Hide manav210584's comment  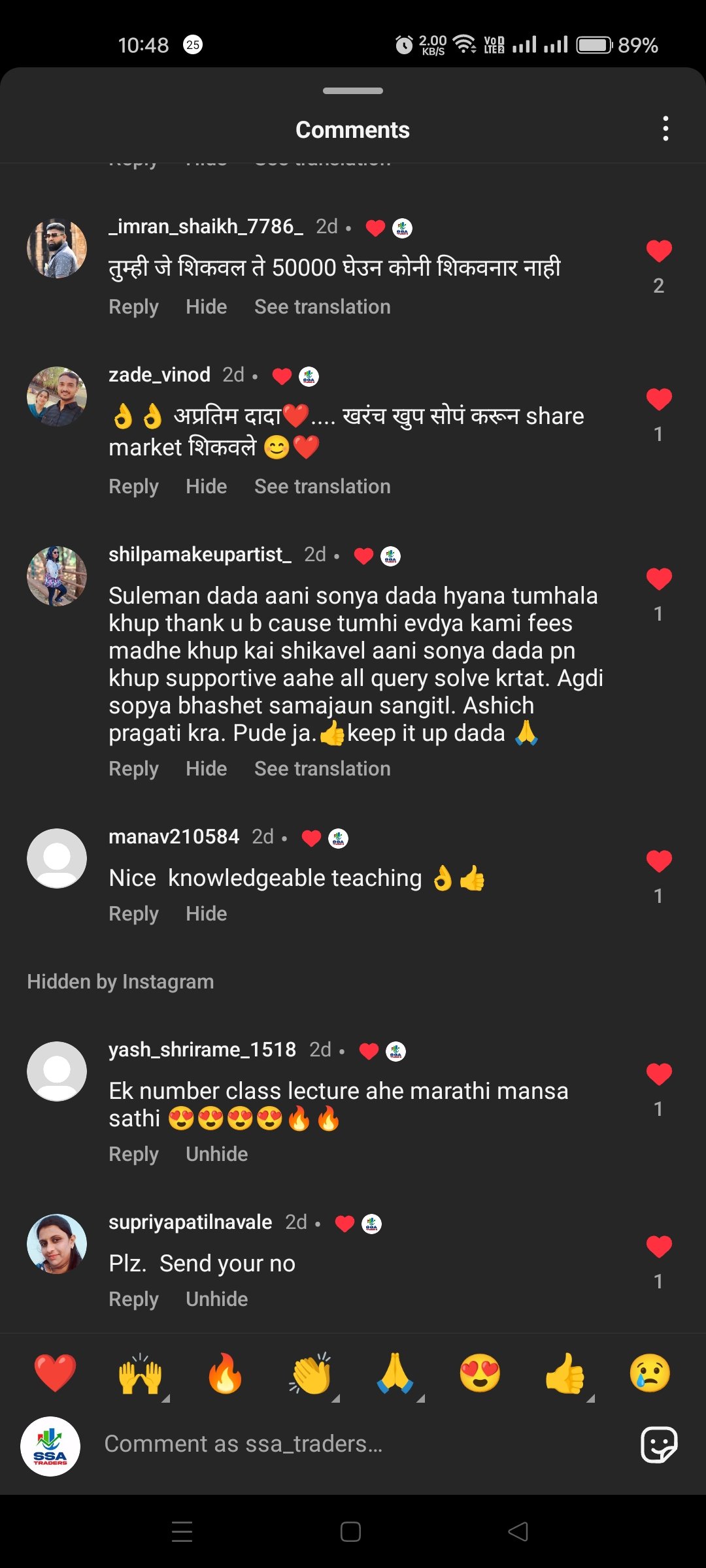pos(206,914)
